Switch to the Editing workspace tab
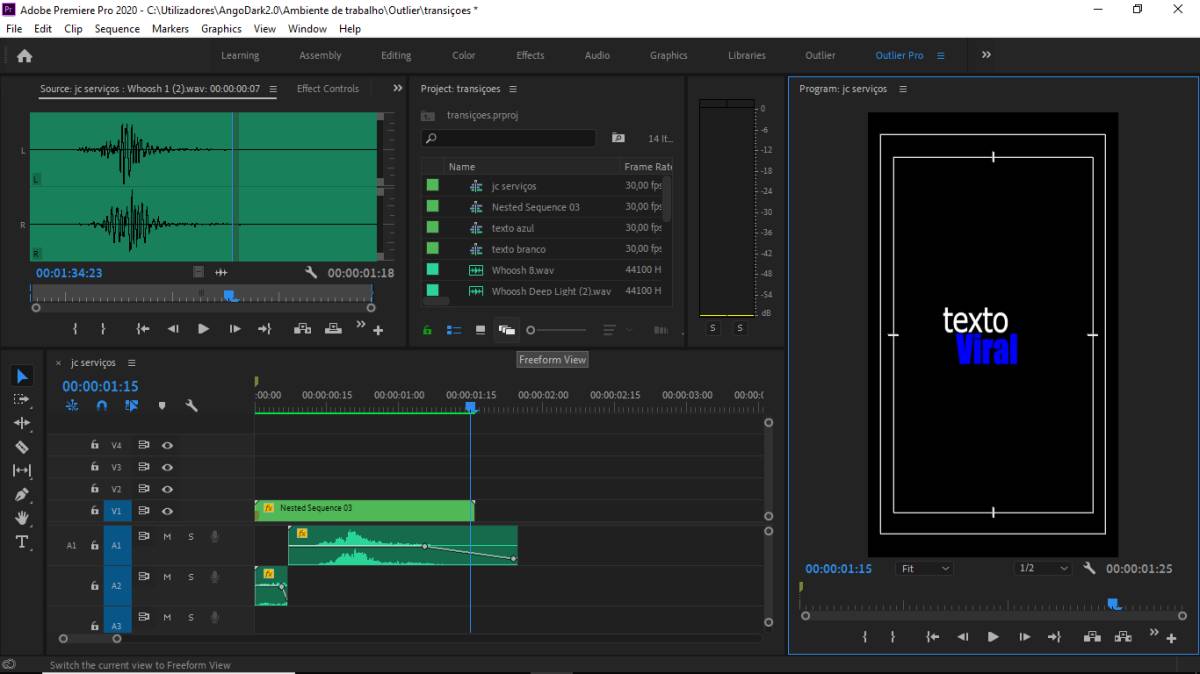Image resolution: width=1200 pixels, height=674 pixels. click(x=396, y=56)
